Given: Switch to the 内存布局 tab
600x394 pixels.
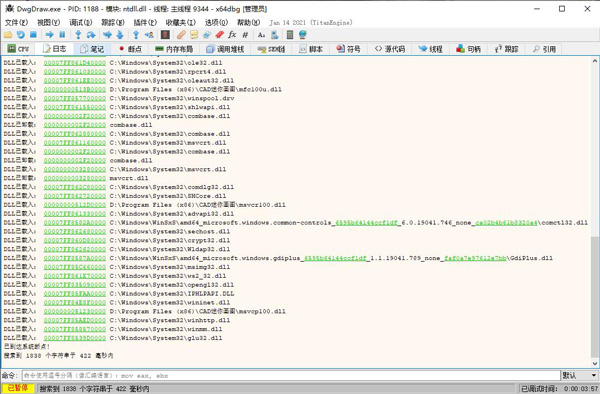Looking at the screenshot, I should tap(174, 49).
